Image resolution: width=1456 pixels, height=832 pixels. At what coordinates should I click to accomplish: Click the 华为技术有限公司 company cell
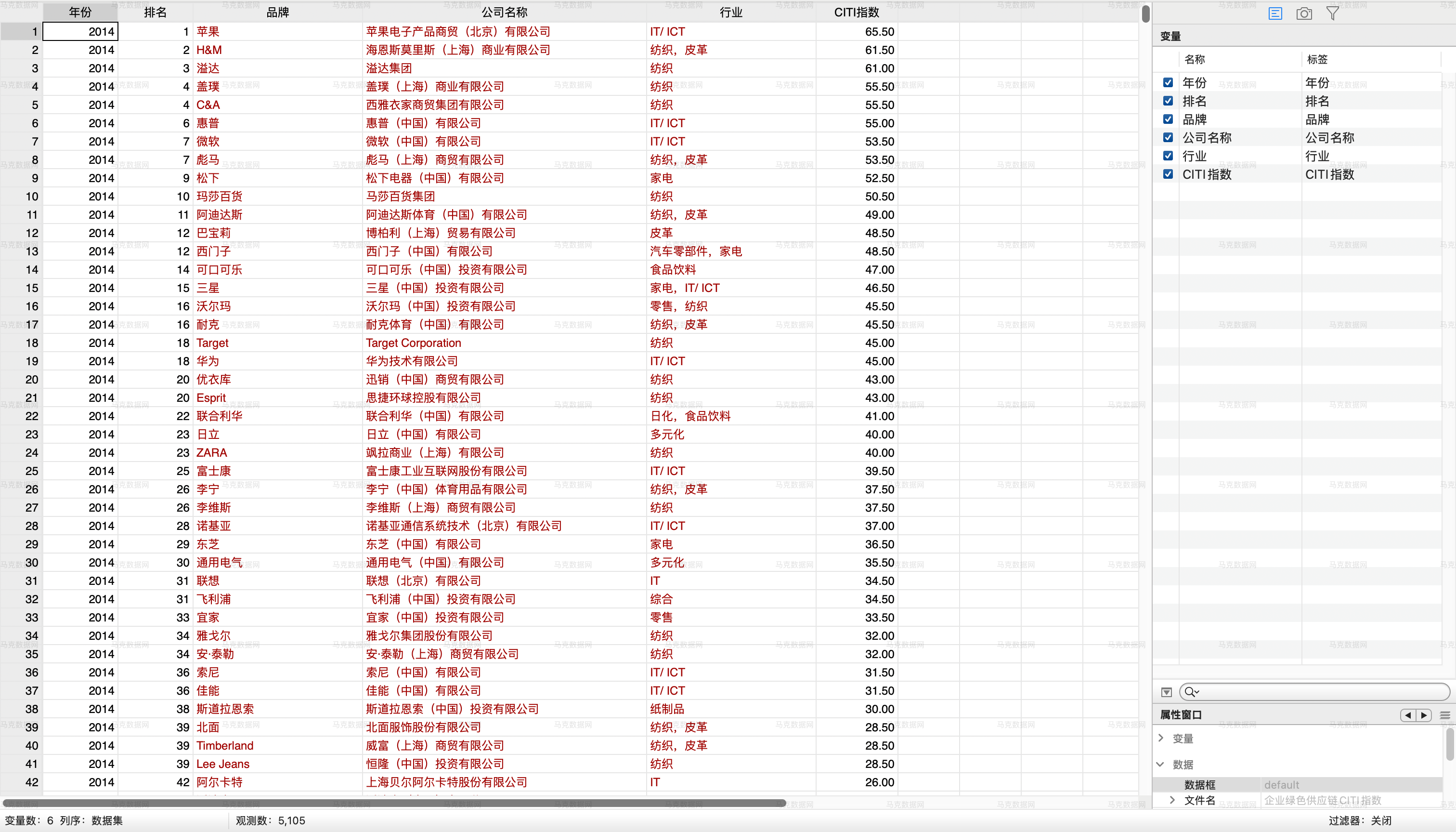click(504, 361)
